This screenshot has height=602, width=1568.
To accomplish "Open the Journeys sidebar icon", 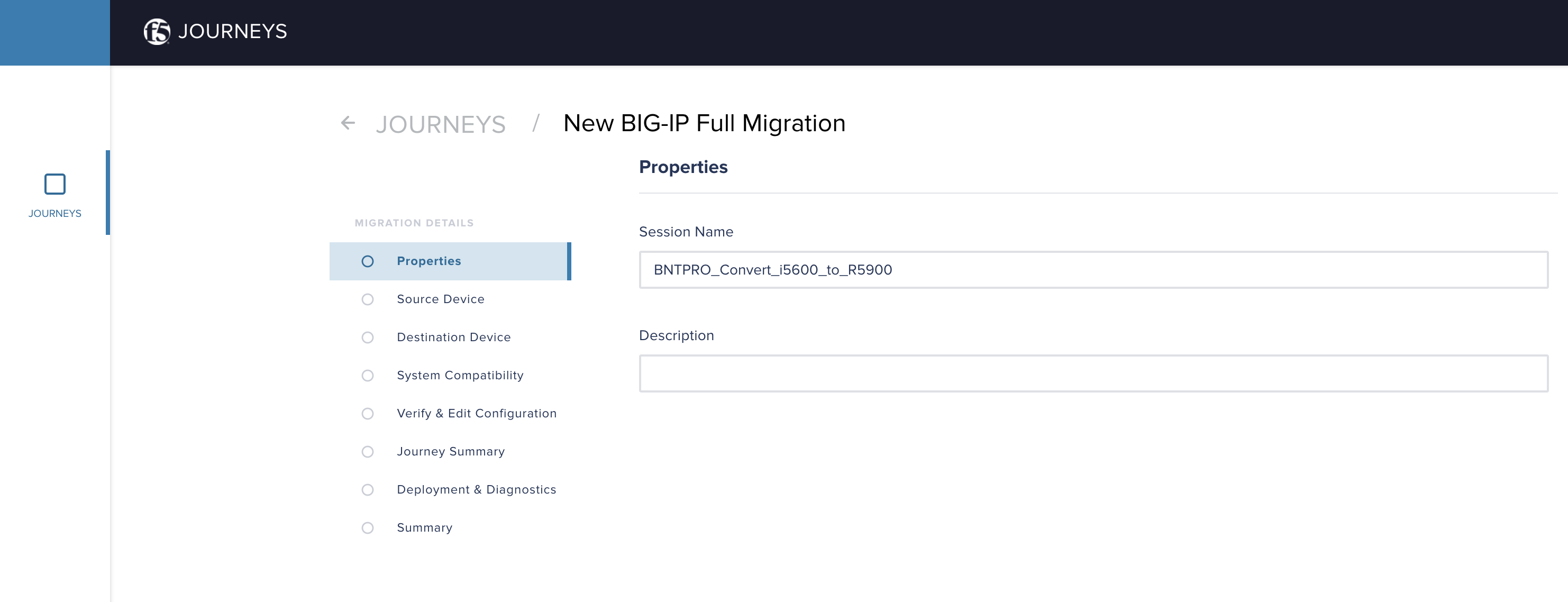I will 55,184.
